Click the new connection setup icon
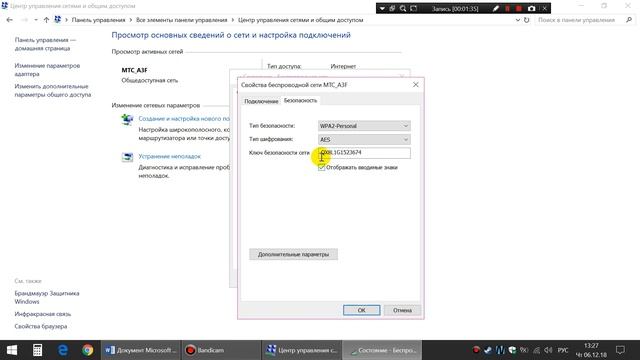 pos(127,120)
